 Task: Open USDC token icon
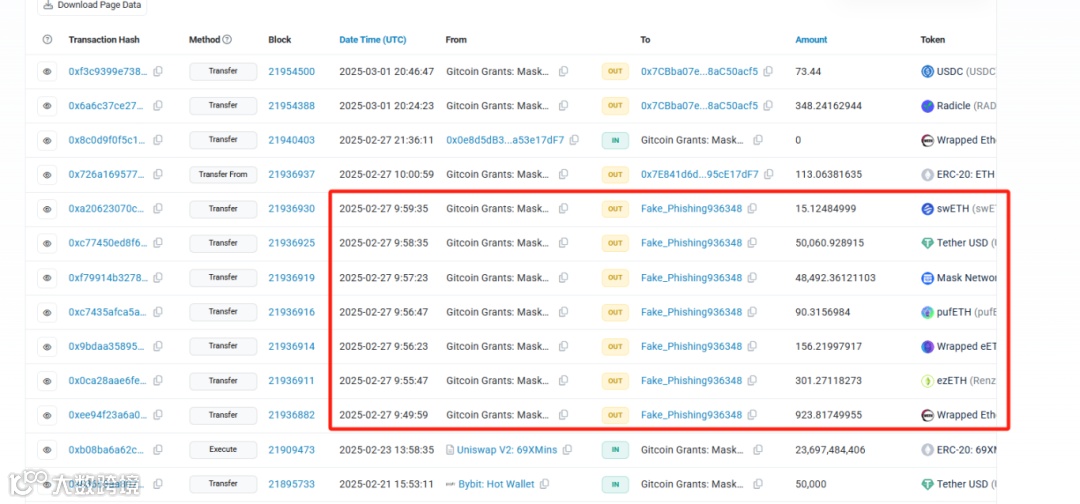927,72
